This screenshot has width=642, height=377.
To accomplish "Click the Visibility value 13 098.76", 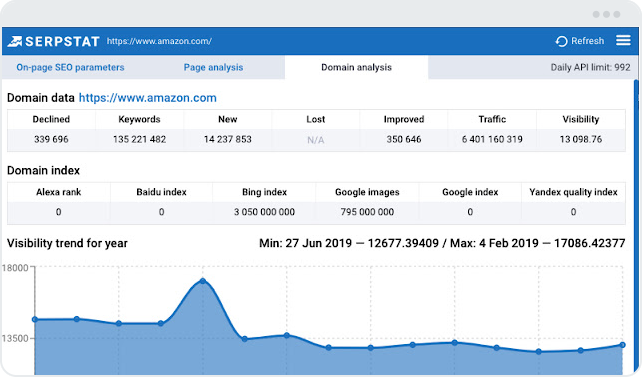I will click(x=581, y=140).
